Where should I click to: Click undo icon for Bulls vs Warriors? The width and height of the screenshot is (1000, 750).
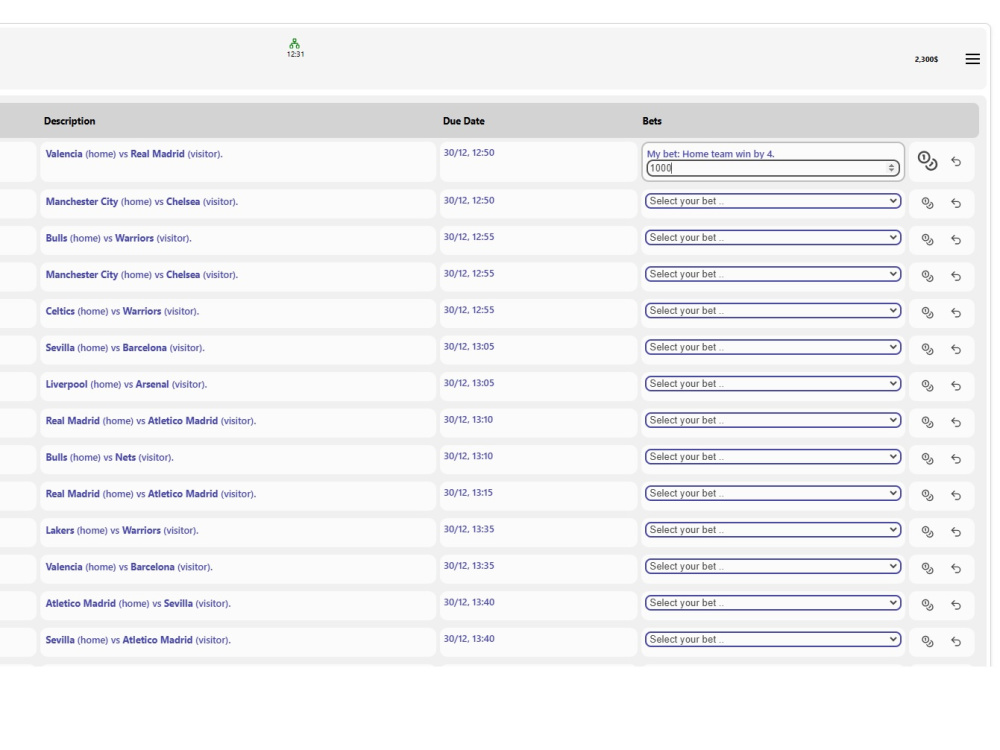(955, 239)
